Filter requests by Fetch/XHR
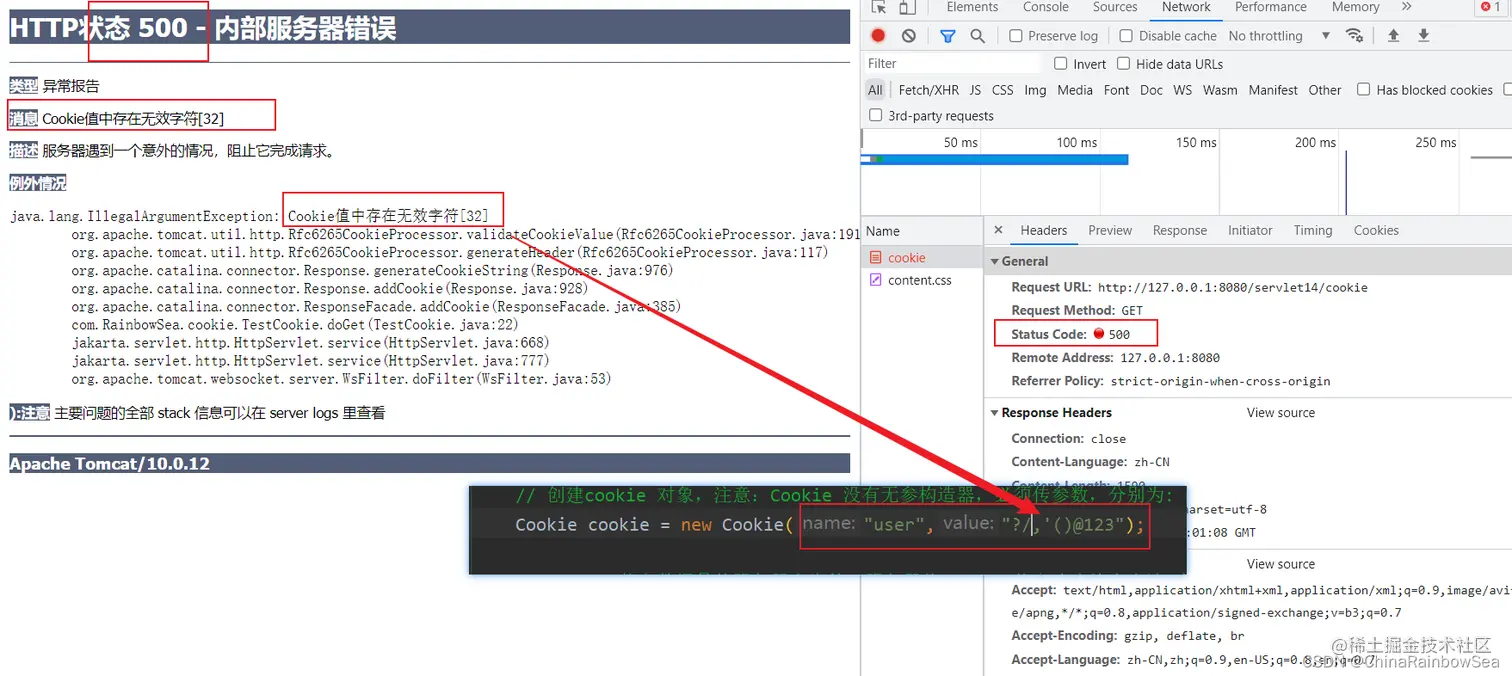 tap(928, 90)
